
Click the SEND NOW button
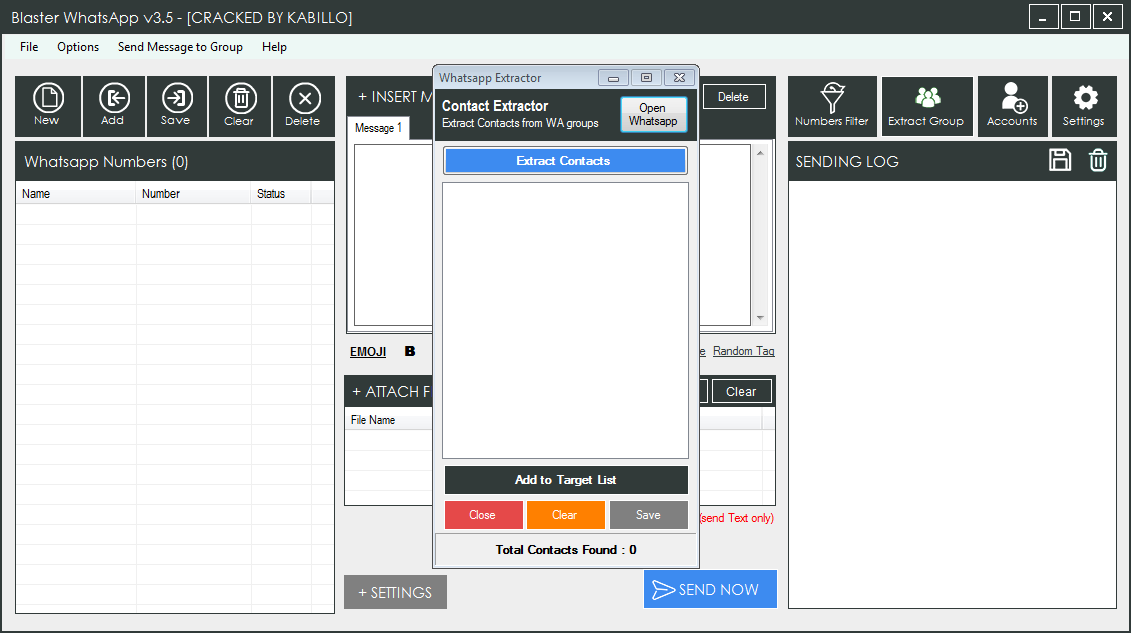pyautogui.click(x=710, y=589)
